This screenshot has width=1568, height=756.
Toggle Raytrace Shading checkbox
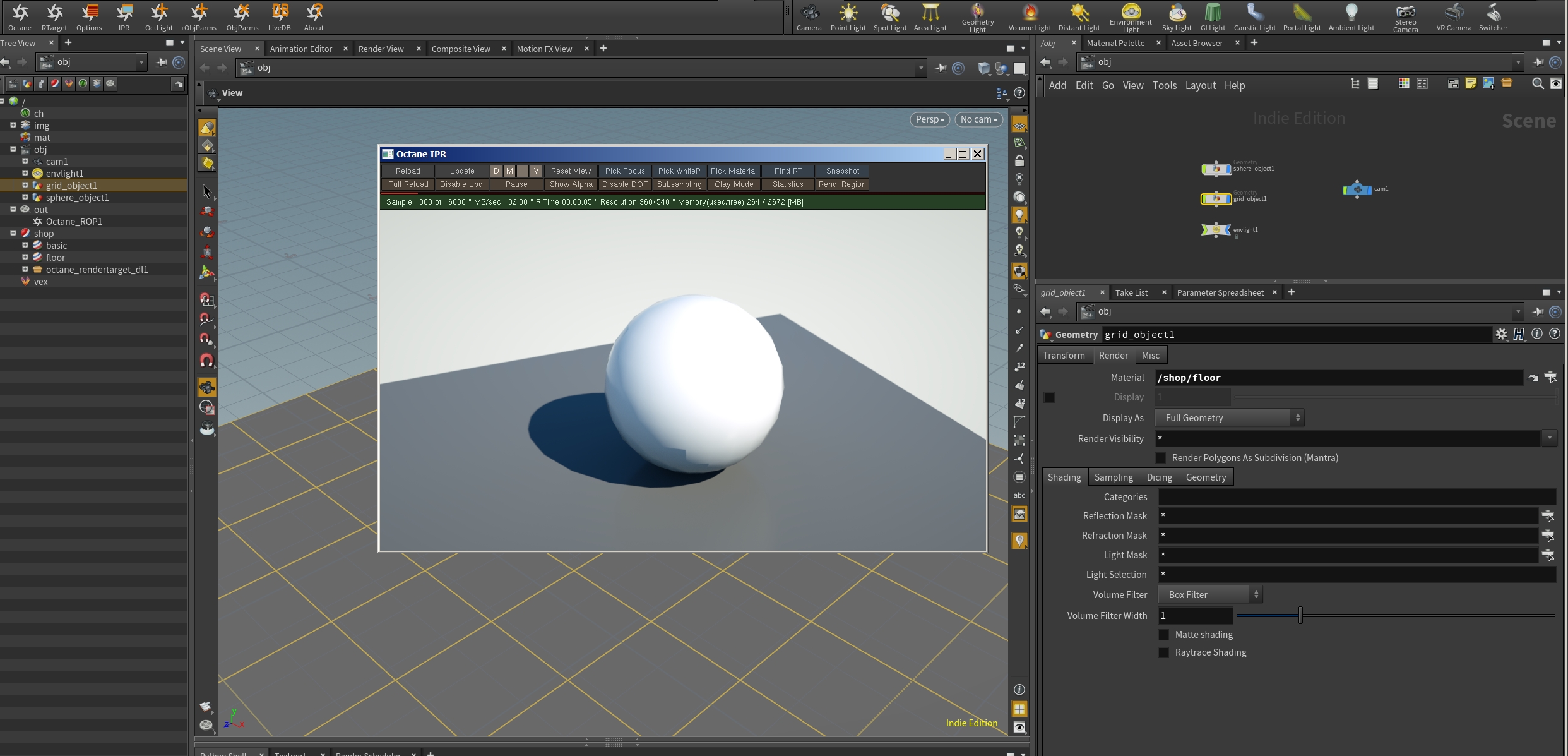[1163, 652]
